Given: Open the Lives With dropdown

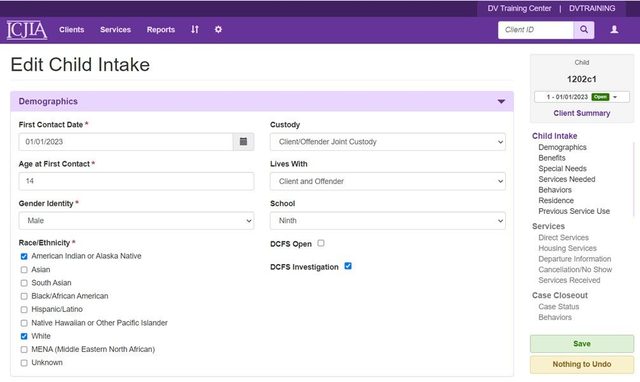Looking at the screenshot, I should coord(388,181).
